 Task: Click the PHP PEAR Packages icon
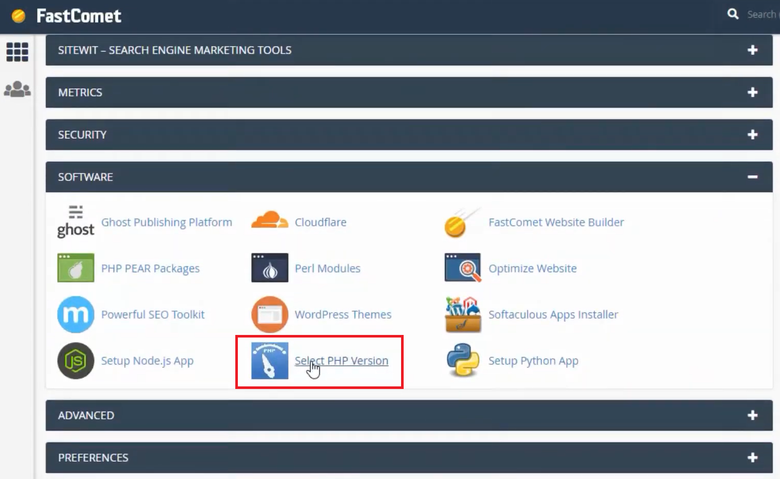(x=75, y=268)
